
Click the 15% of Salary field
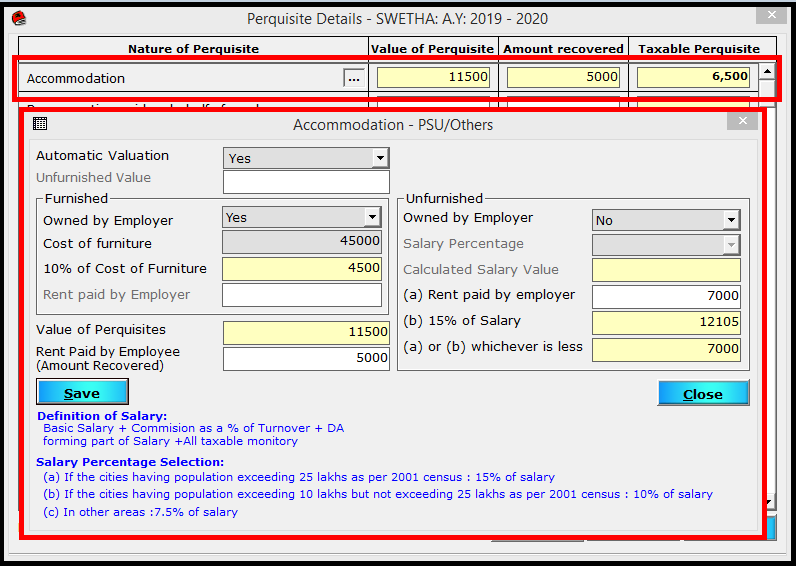[x=666, y=322]
